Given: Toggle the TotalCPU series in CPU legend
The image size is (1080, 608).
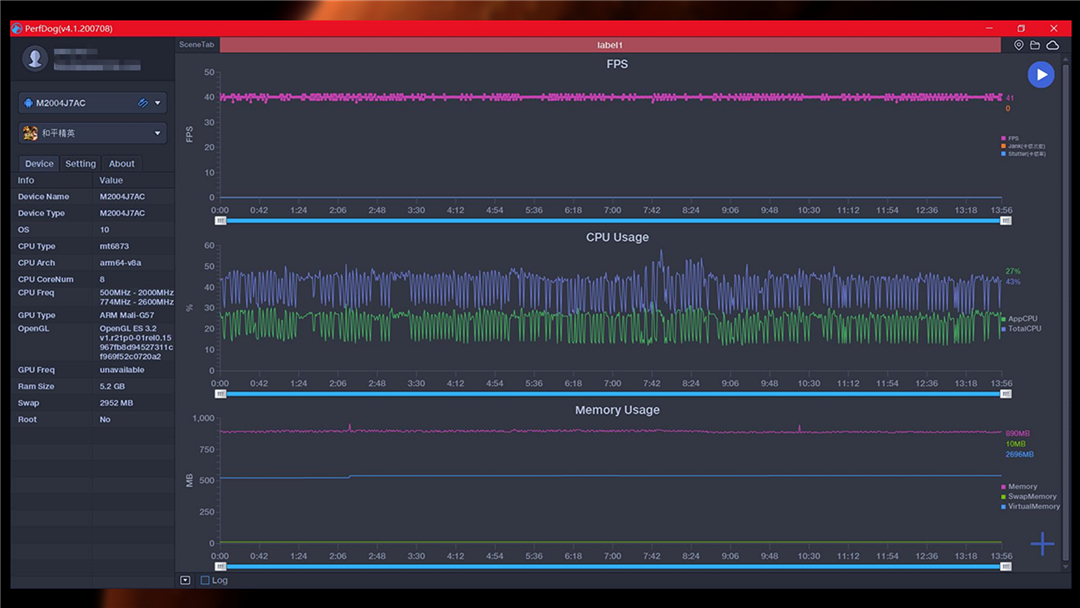Looking at the screenshot, I should coord(1022,328).
